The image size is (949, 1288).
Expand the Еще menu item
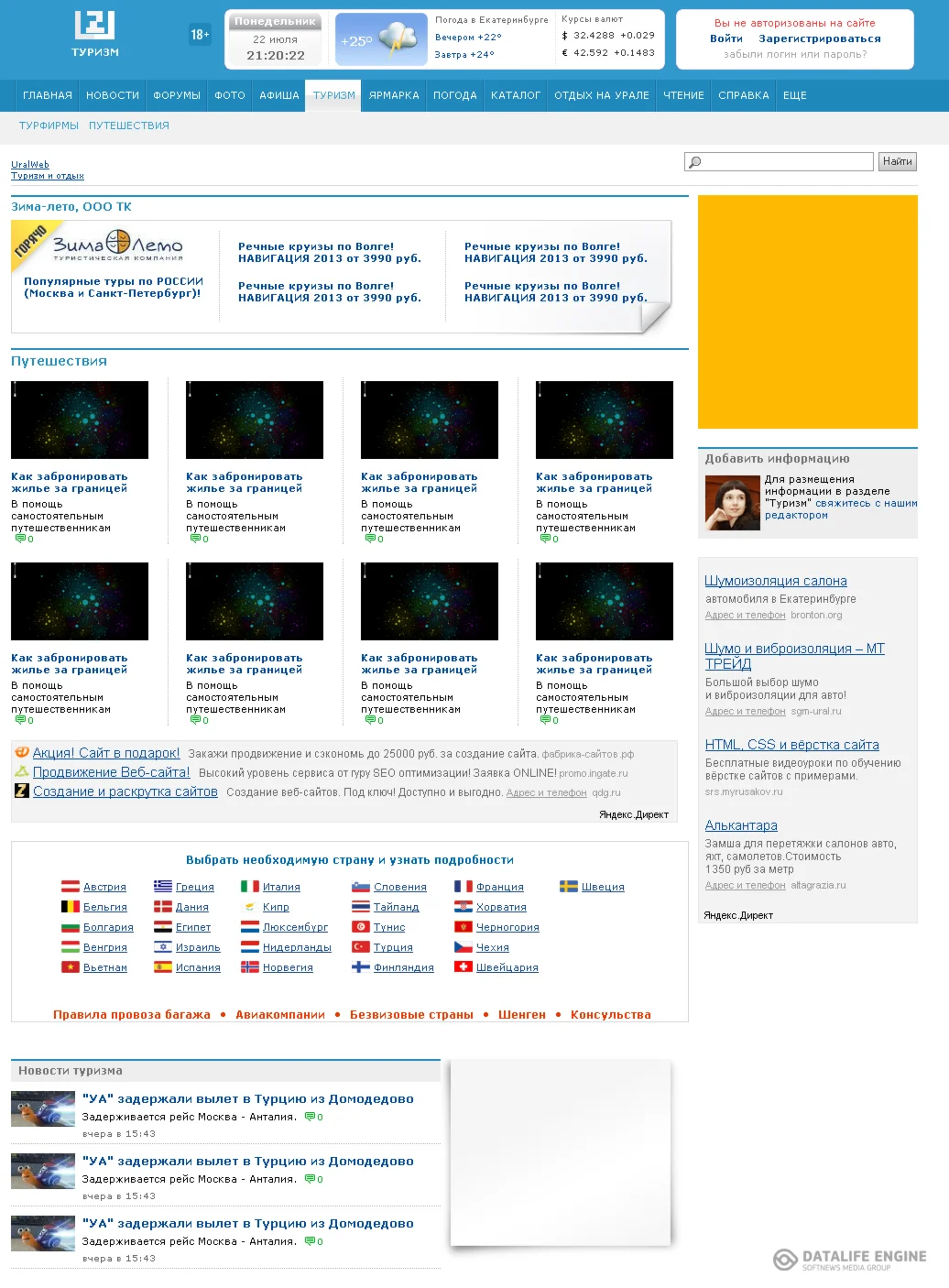click(x=795, y=95)
